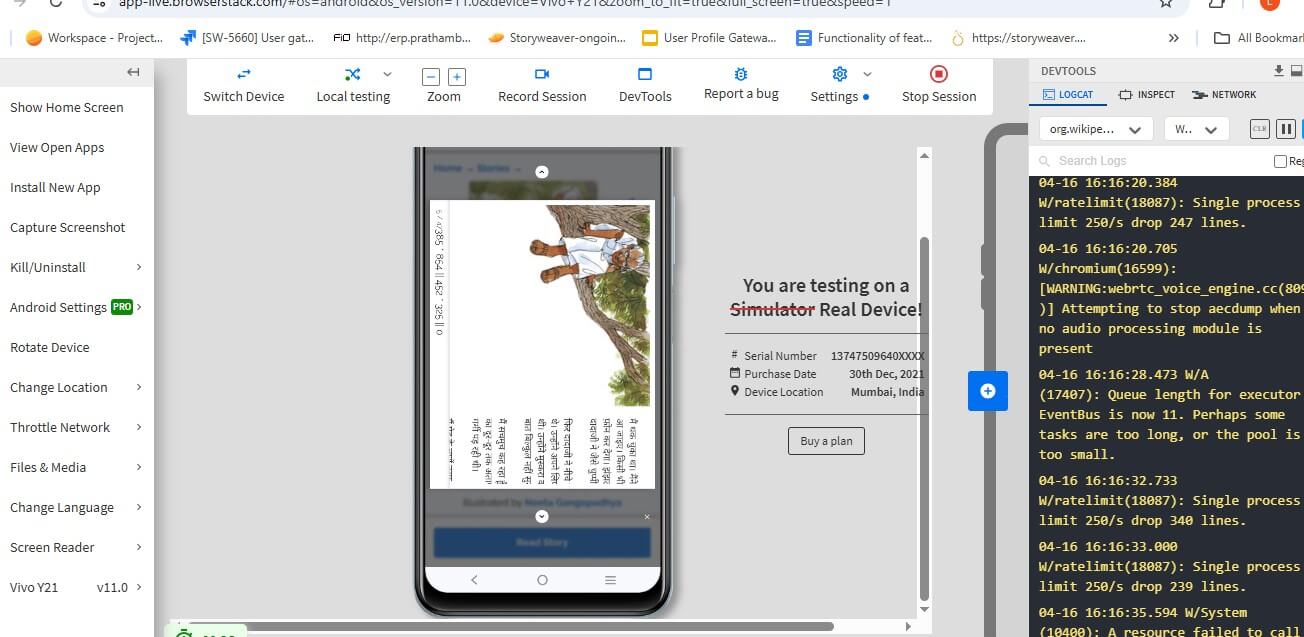The image size is (1304, 637).
Task: Collapse the left sidebar with arrow icon
Action: [133, 72]
